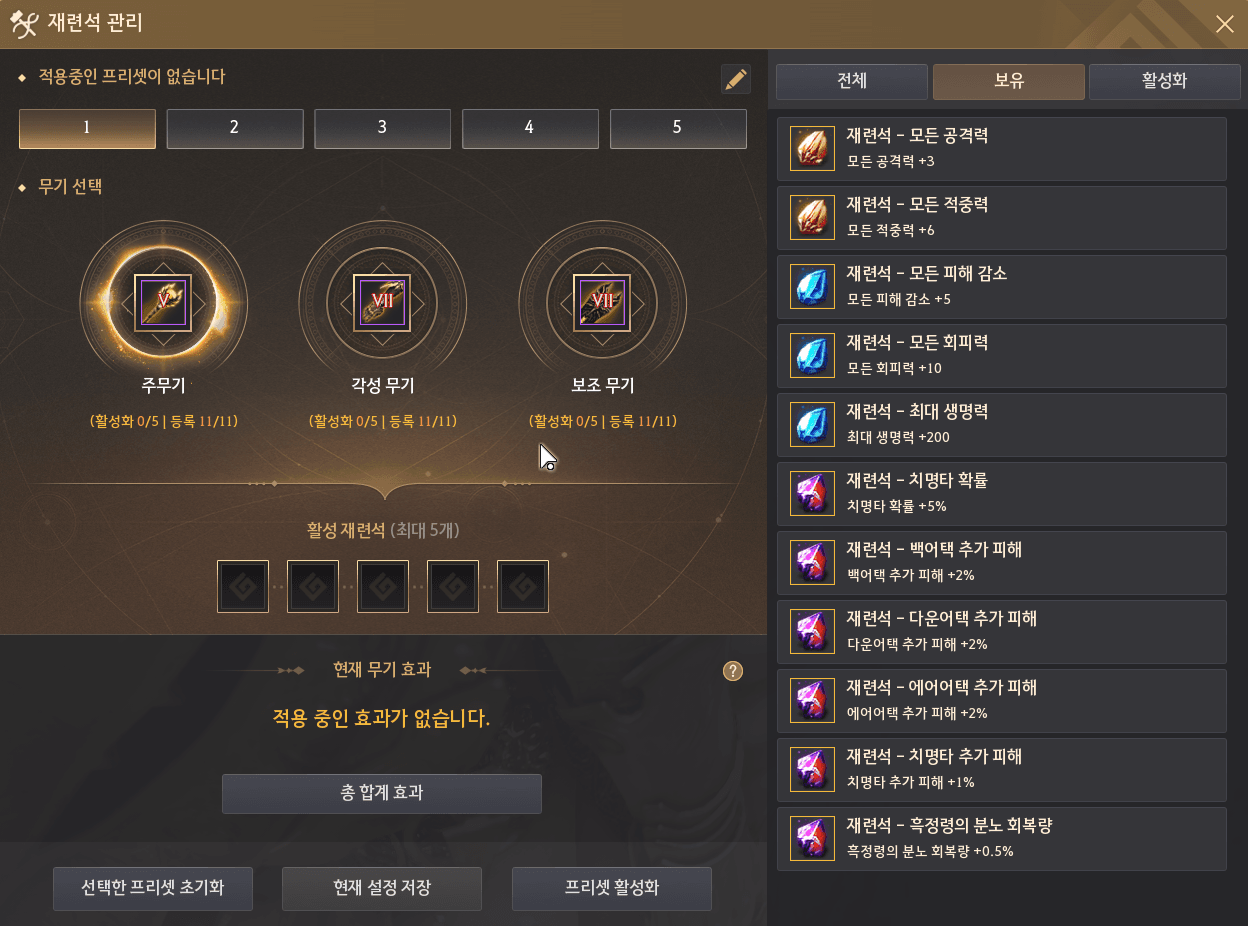Click the 치명타 확률 purple crystal icon
Viewport: 1248px width, 926px height.
(811, 493)
